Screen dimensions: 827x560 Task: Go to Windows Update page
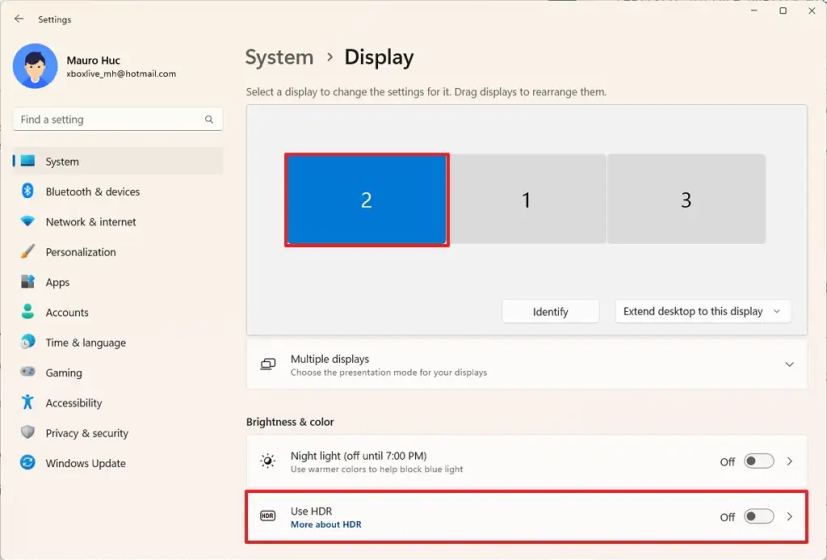coord(117,463)
